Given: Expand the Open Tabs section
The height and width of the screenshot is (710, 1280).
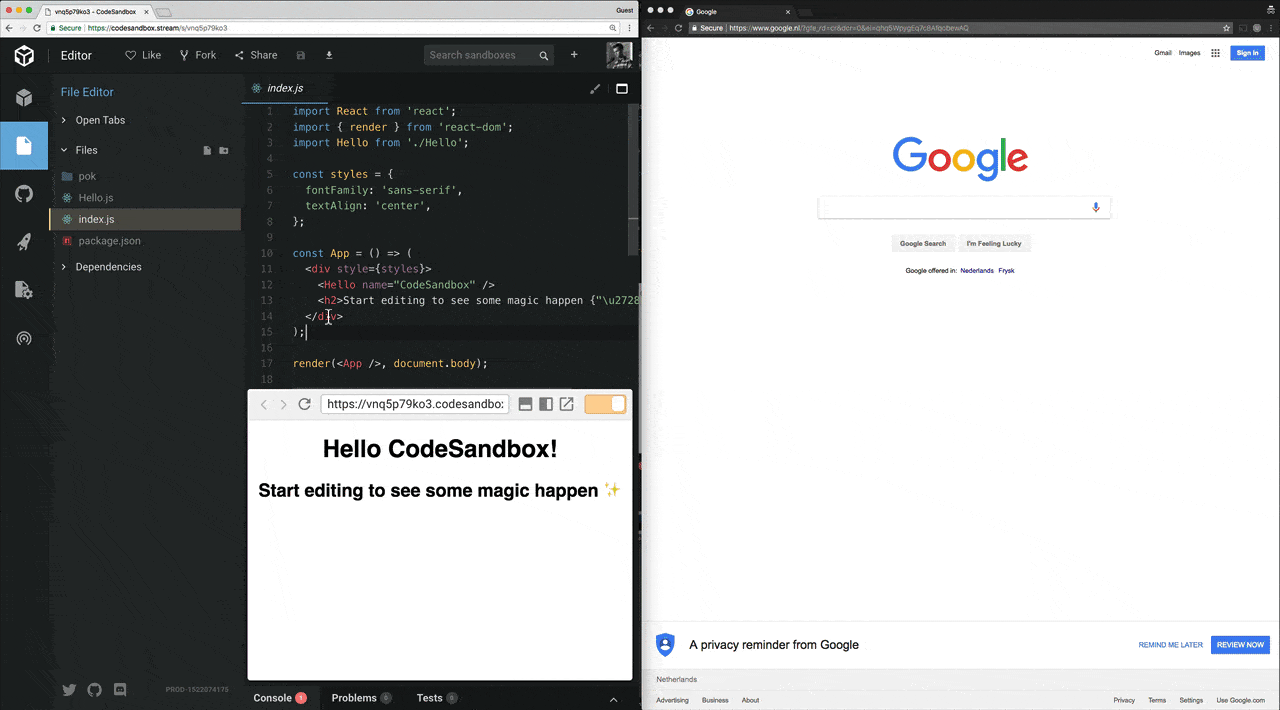Looking at the screenshot, I should click(100, 120).
